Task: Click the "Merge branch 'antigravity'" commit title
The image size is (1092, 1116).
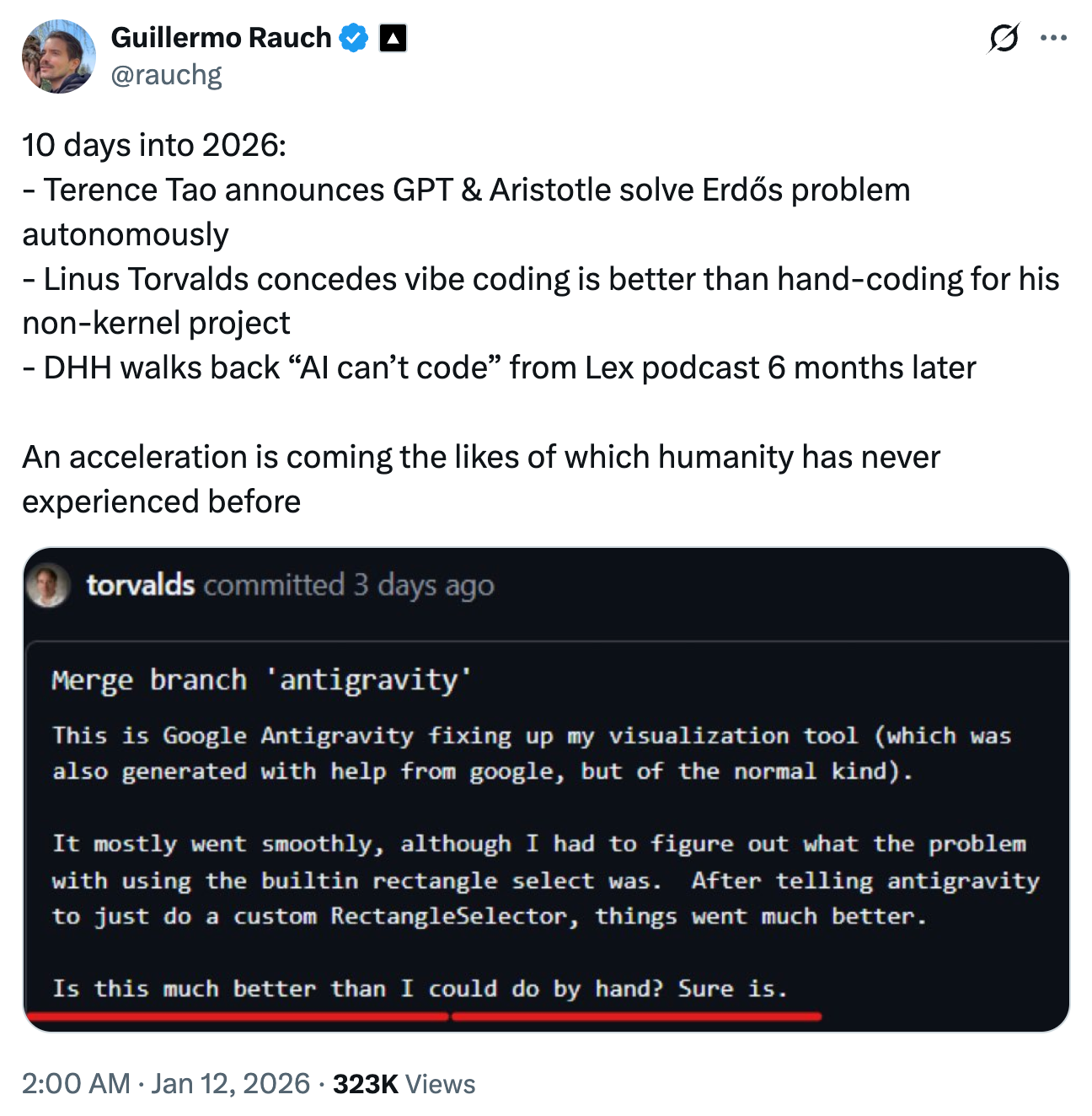Action: click(261, 679)
